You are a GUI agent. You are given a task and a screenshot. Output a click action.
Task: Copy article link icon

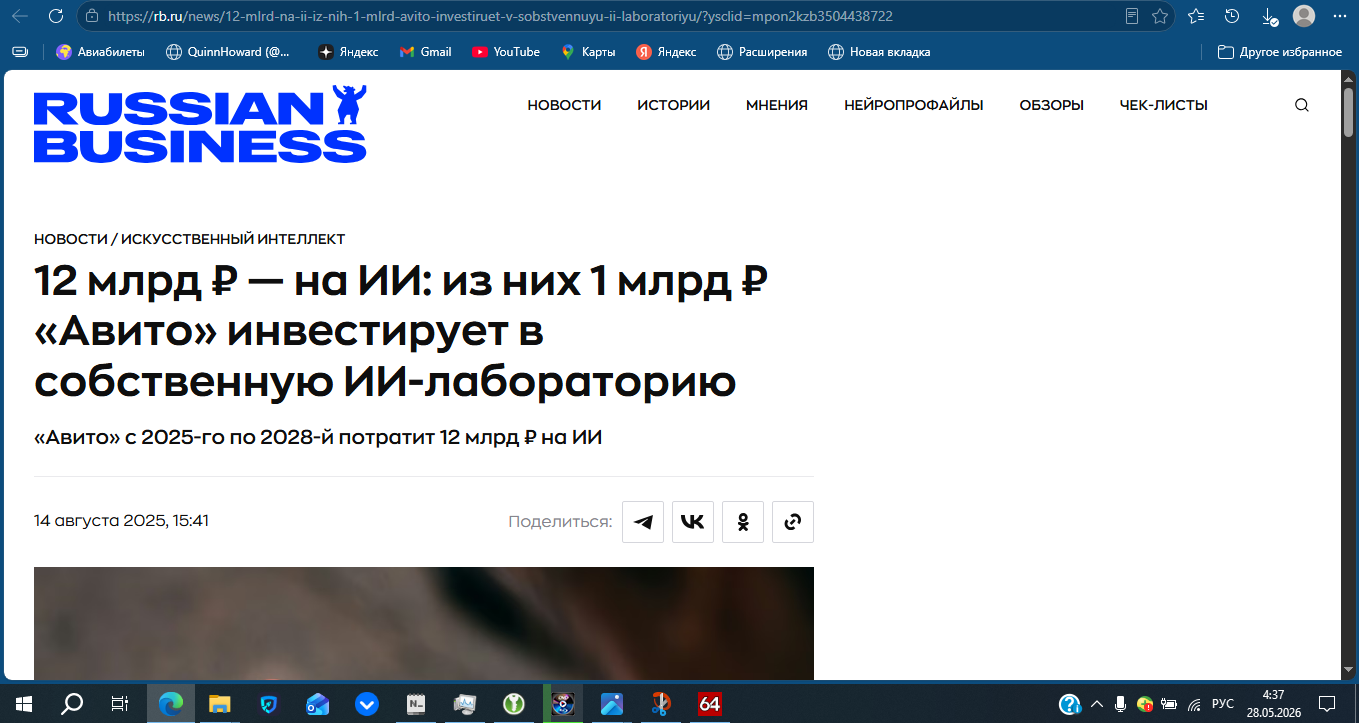click(793, 522)
